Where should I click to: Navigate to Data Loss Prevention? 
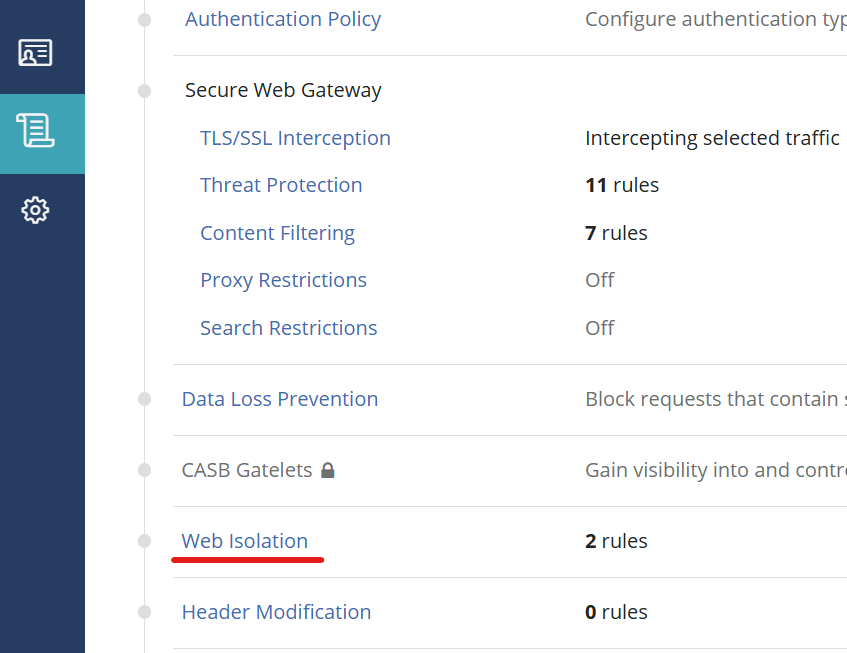tap(280, 399)
